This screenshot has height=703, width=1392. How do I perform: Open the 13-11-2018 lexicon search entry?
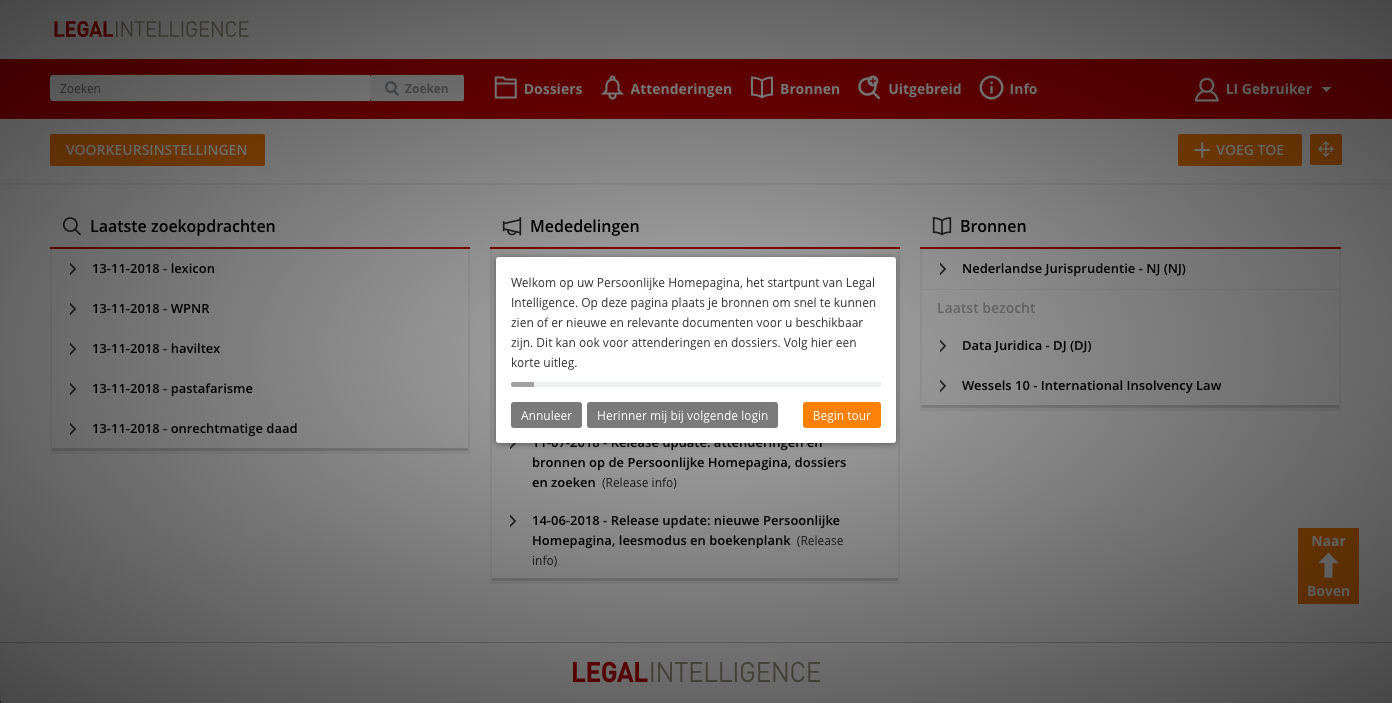point(153,269)
